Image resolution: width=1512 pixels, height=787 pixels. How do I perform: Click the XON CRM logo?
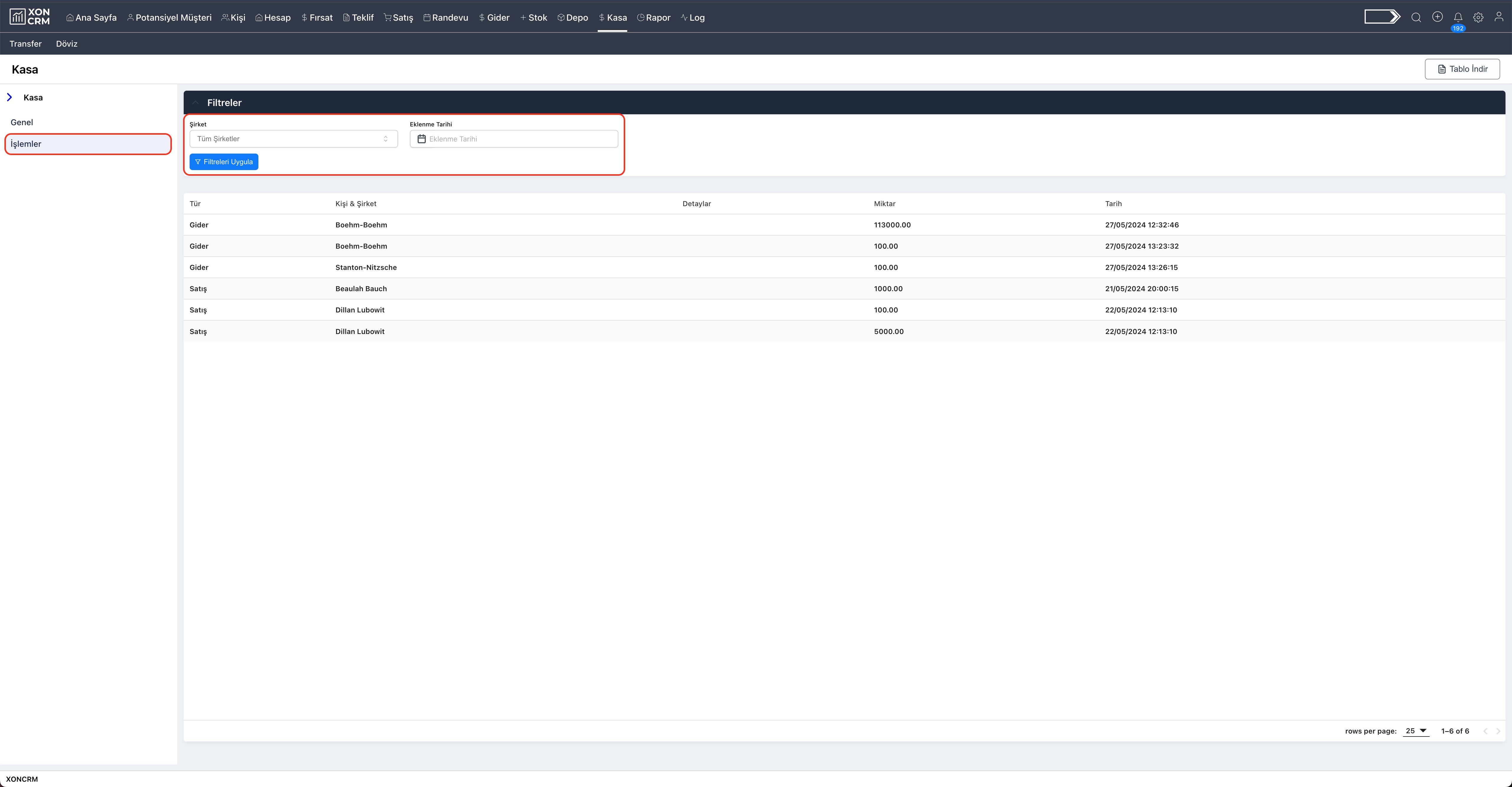click(x=29, y=17)
